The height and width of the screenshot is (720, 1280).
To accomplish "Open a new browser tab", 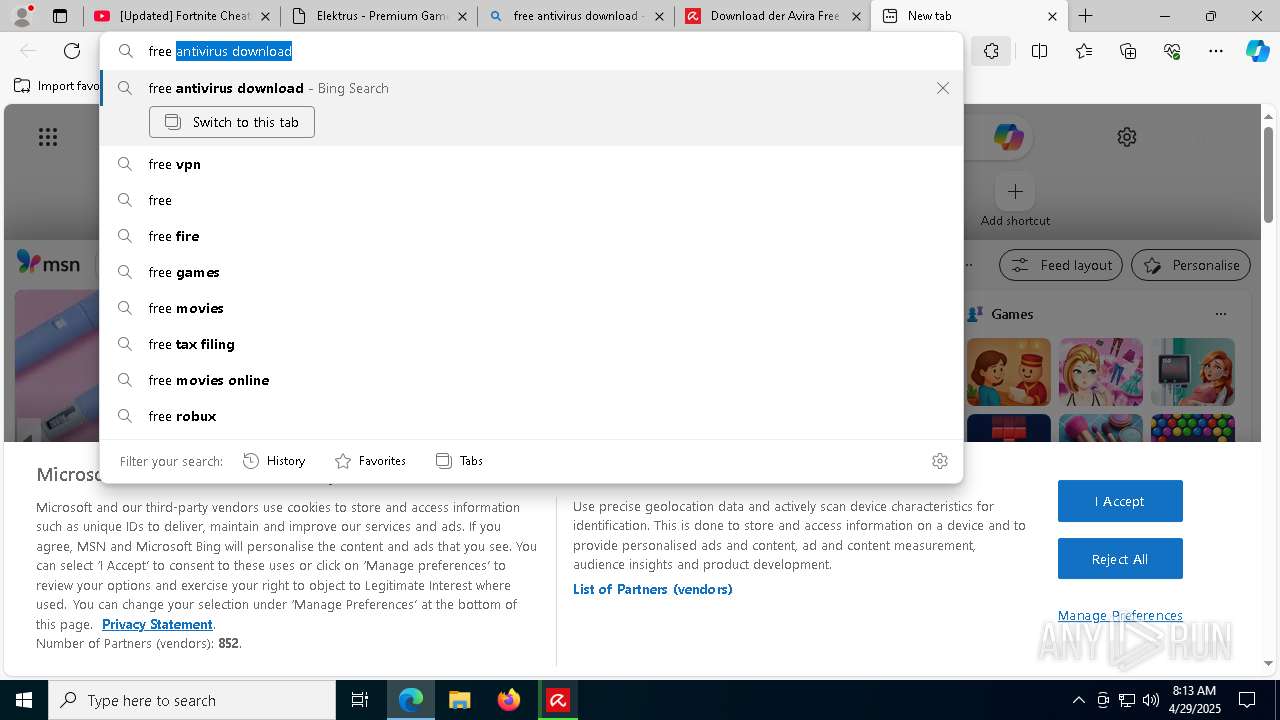I will point(1086,16).
